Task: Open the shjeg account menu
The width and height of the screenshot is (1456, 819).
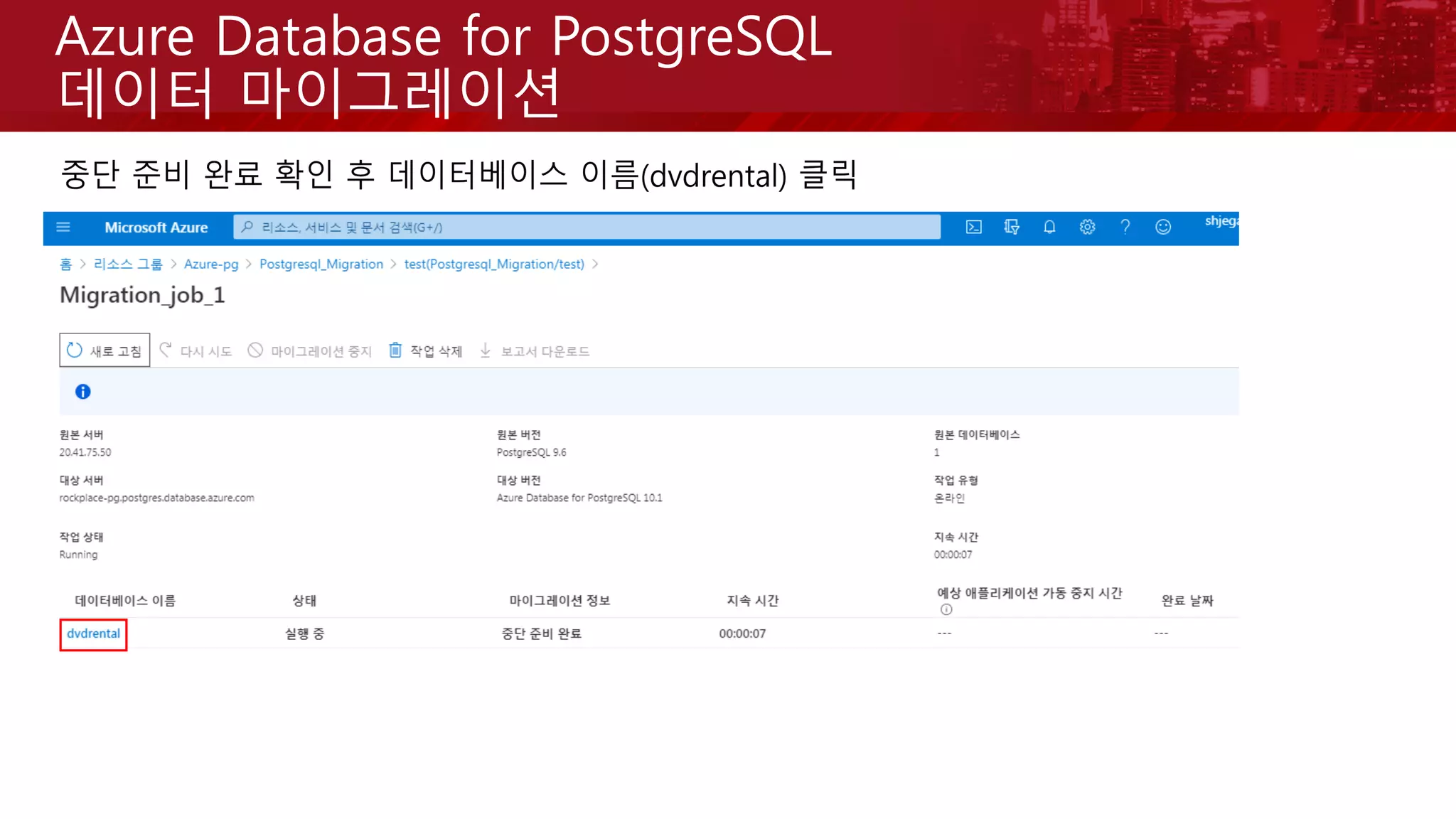Action: (1221, 221)
